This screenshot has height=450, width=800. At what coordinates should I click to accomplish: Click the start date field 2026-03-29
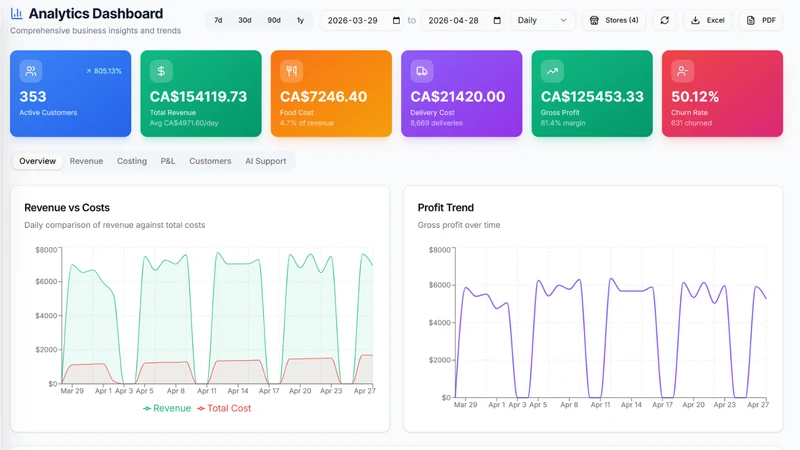coord(361,20)
